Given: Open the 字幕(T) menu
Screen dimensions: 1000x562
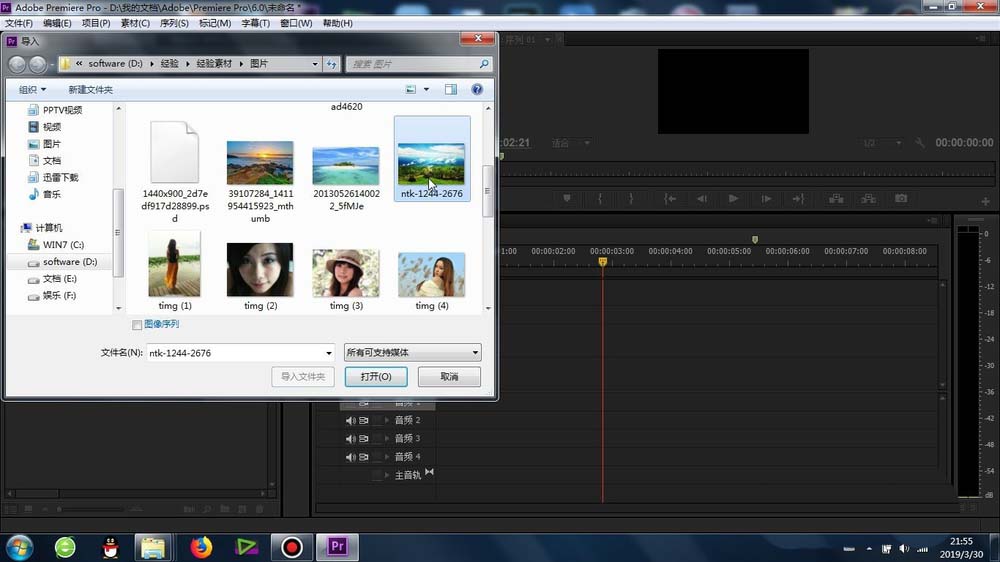Looking at the screenshot, I should (255, 23).
